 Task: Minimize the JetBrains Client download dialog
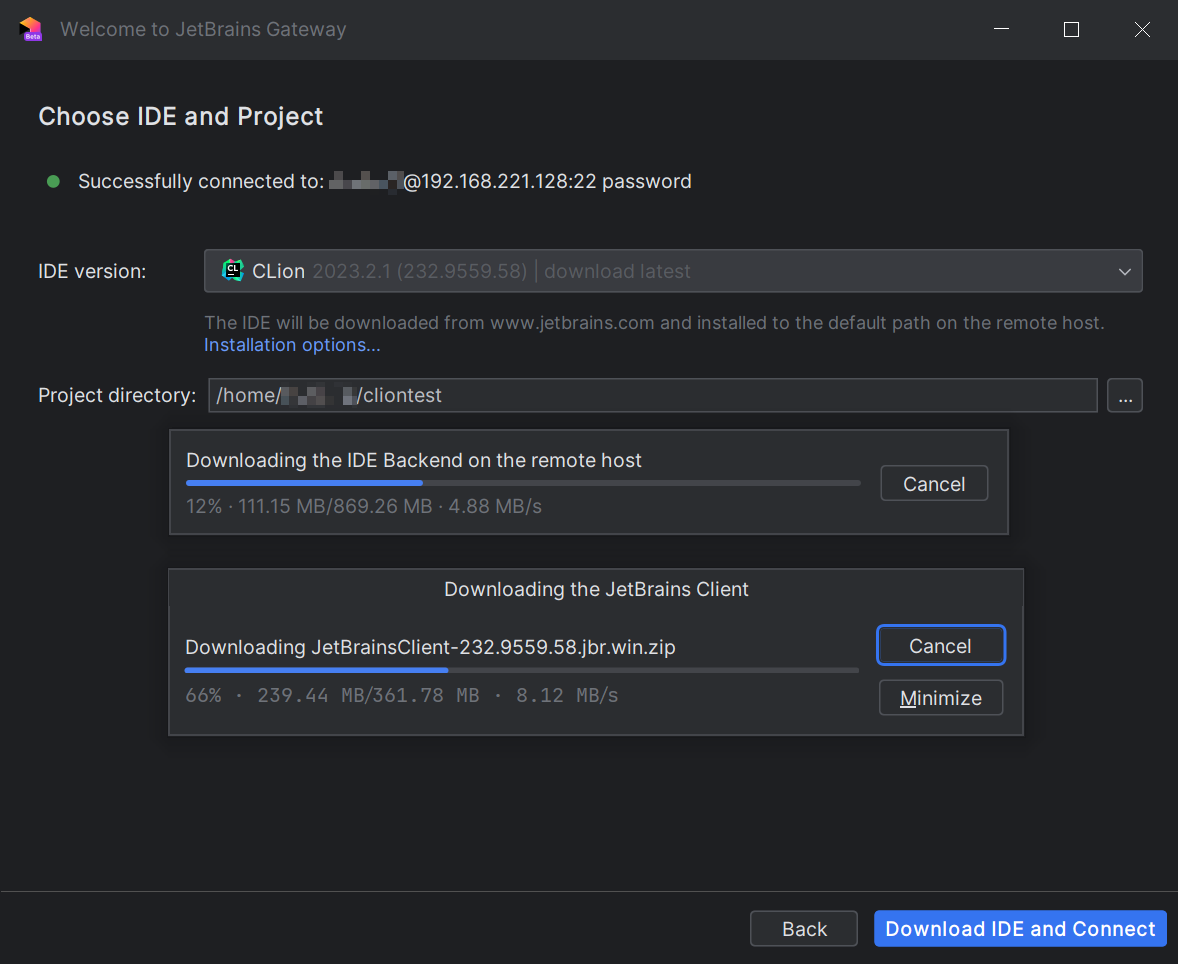click(940, 698)
